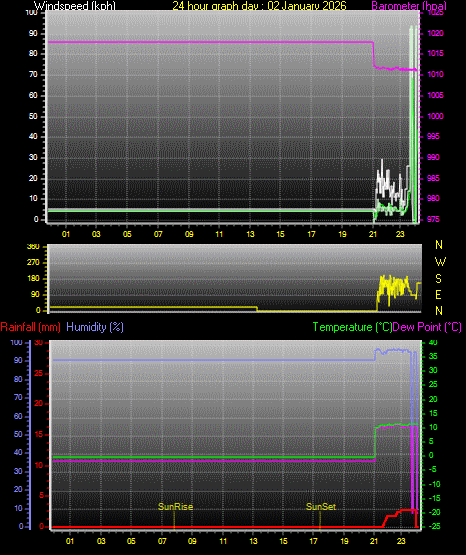Image resolution: width=466 pixels, height=555 pixels.
Task: Click the SunSet marker label
Action: tap(321, 507)
